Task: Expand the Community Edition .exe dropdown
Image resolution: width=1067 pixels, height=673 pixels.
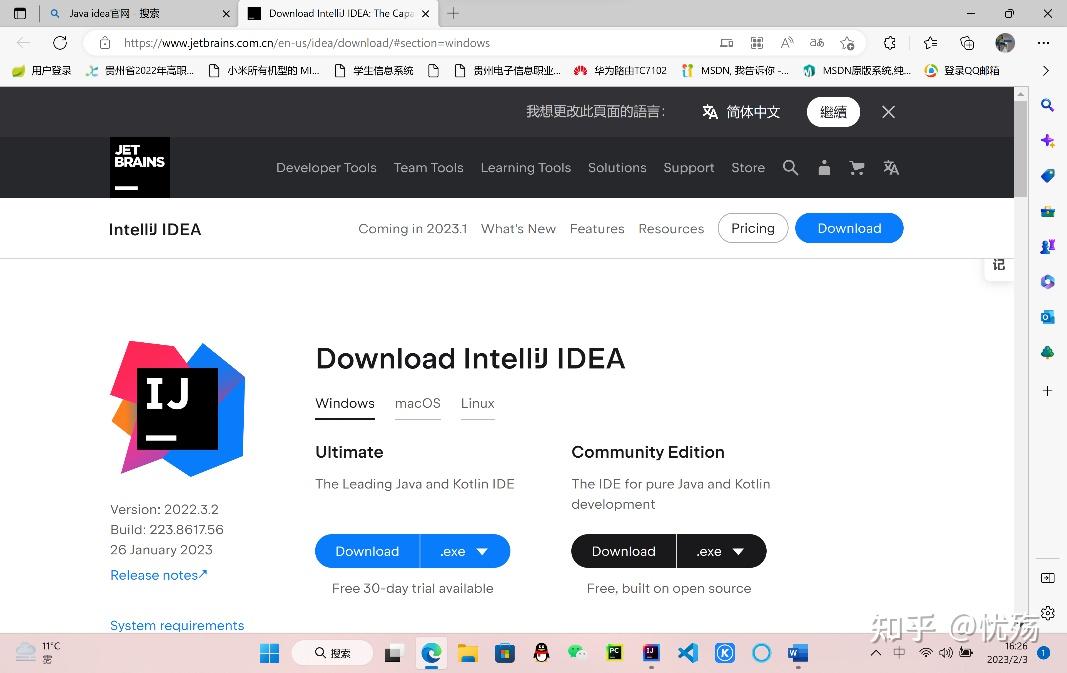Action: pos(721,551)
